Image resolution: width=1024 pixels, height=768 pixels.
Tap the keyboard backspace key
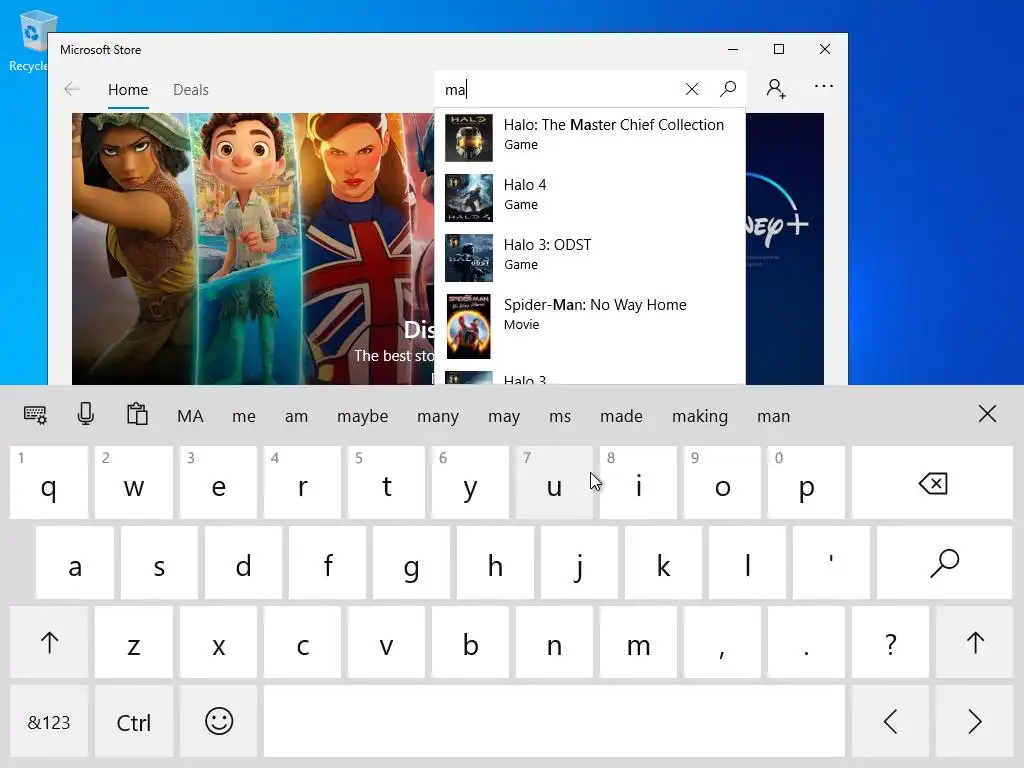[932, 483]
